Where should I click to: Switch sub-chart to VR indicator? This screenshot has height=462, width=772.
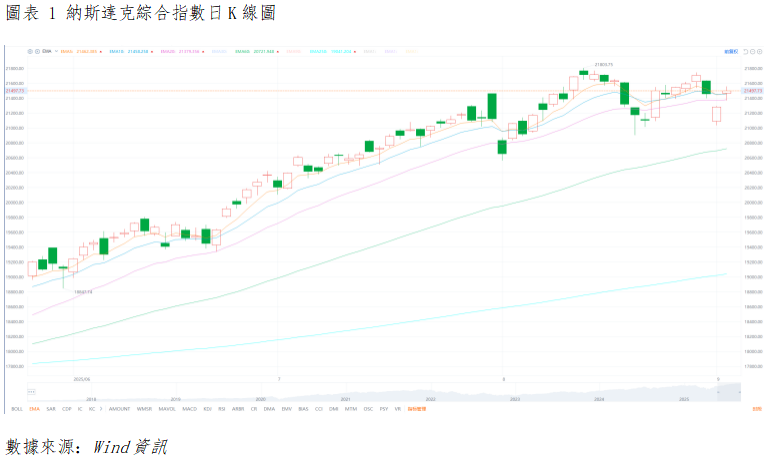(398, 409)
